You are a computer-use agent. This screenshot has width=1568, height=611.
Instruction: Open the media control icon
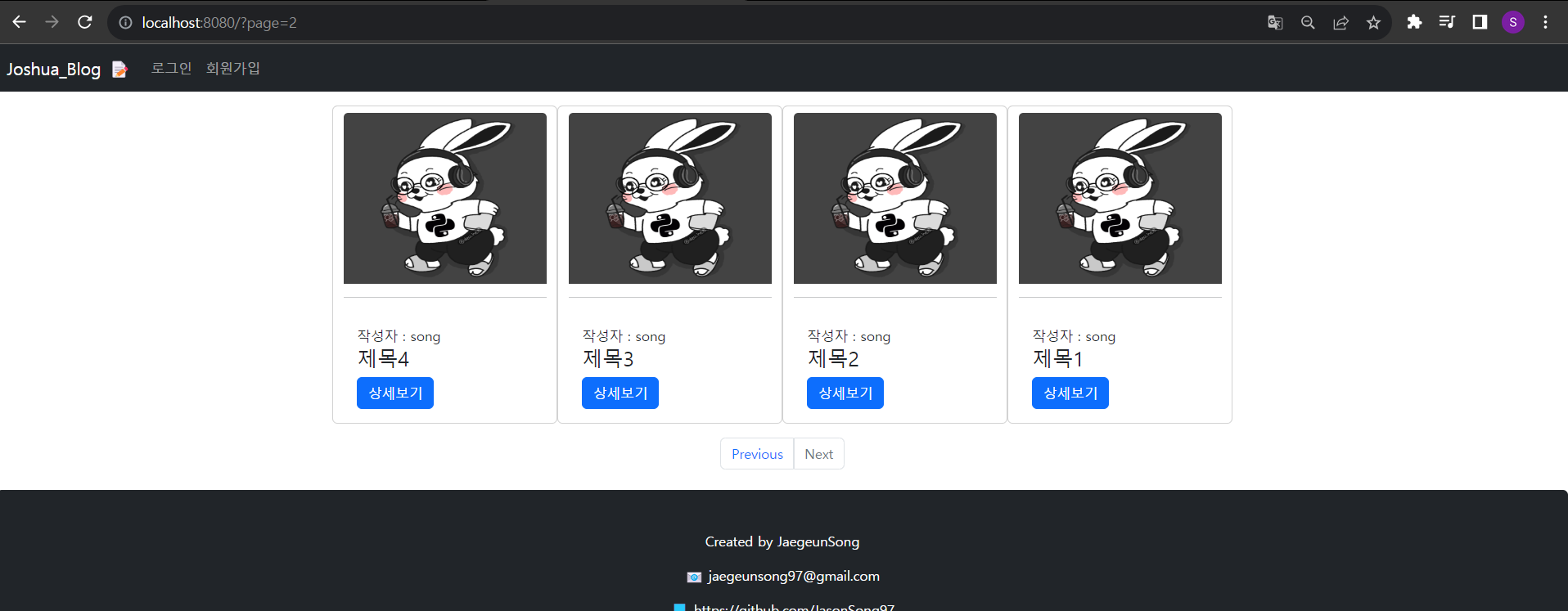[1447, 22]
